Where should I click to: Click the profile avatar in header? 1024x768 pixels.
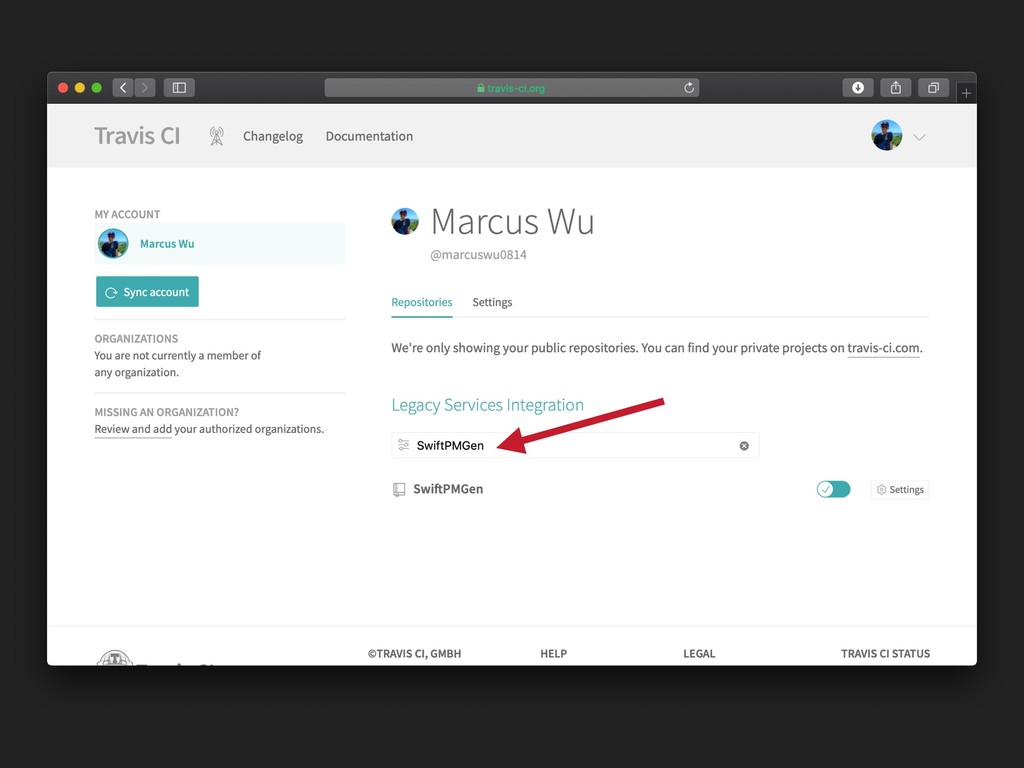(x=887, y=135)
